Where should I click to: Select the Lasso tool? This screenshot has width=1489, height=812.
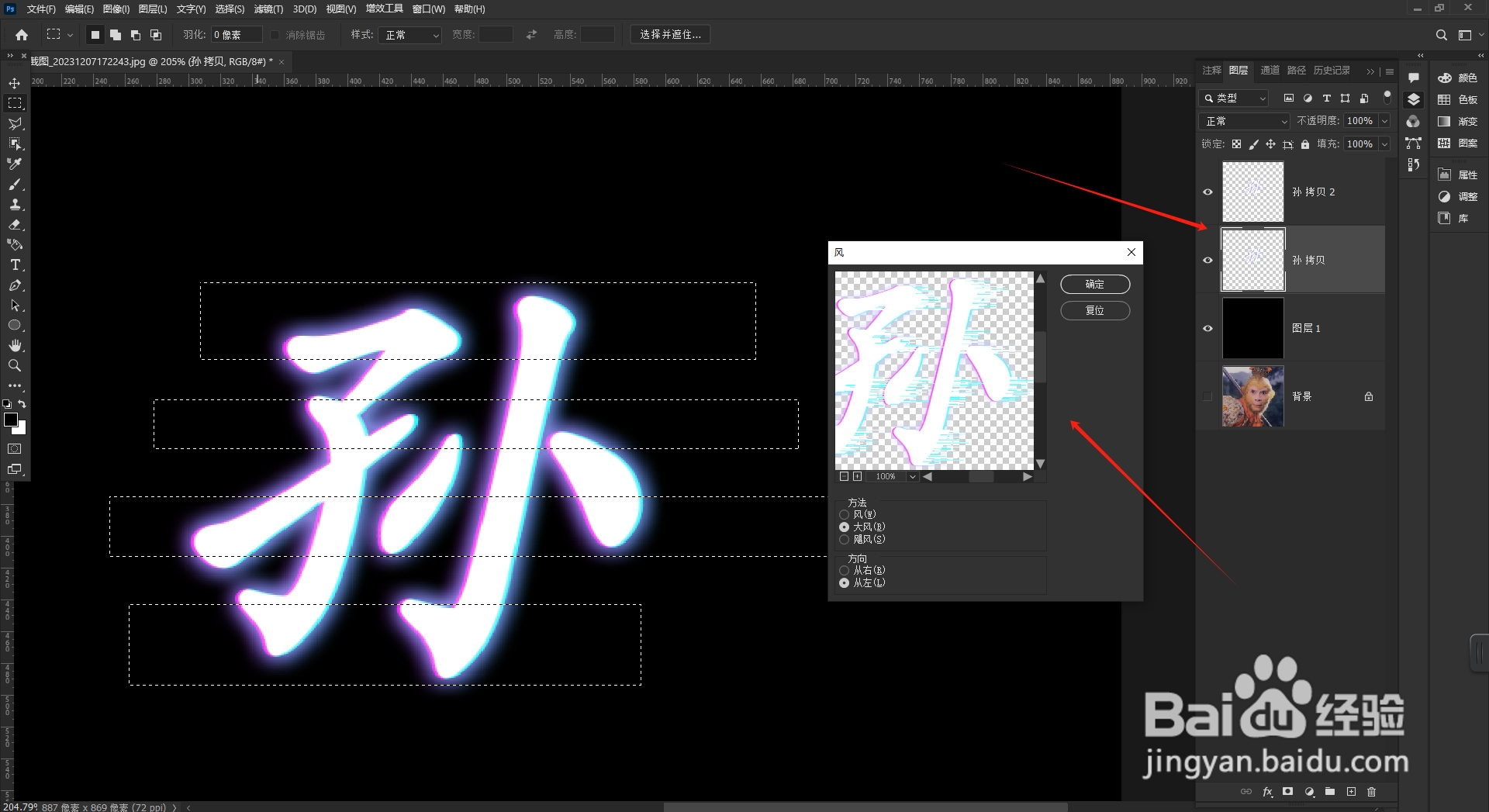pos(15,123)
